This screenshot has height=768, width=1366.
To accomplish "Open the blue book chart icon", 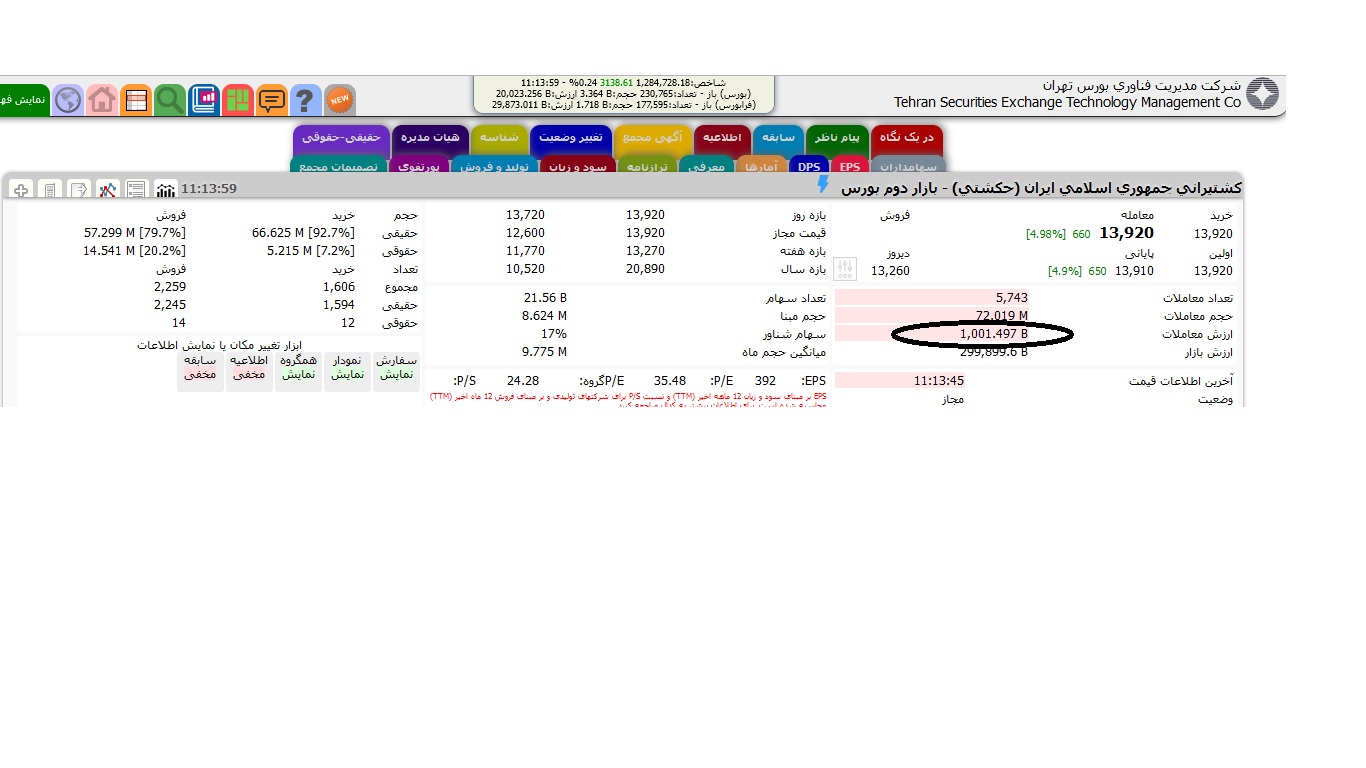I will pos(204,100).
